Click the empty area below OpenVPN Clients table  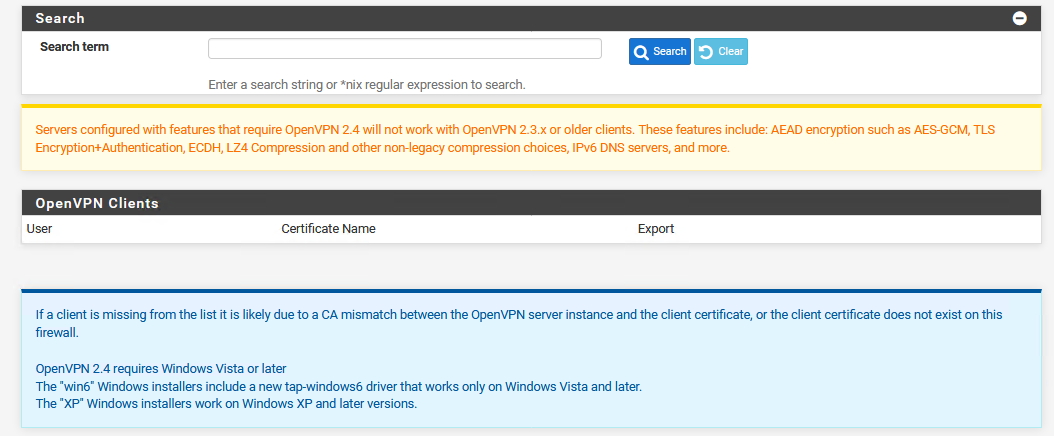pyautogui.click(x=531, y=265)
